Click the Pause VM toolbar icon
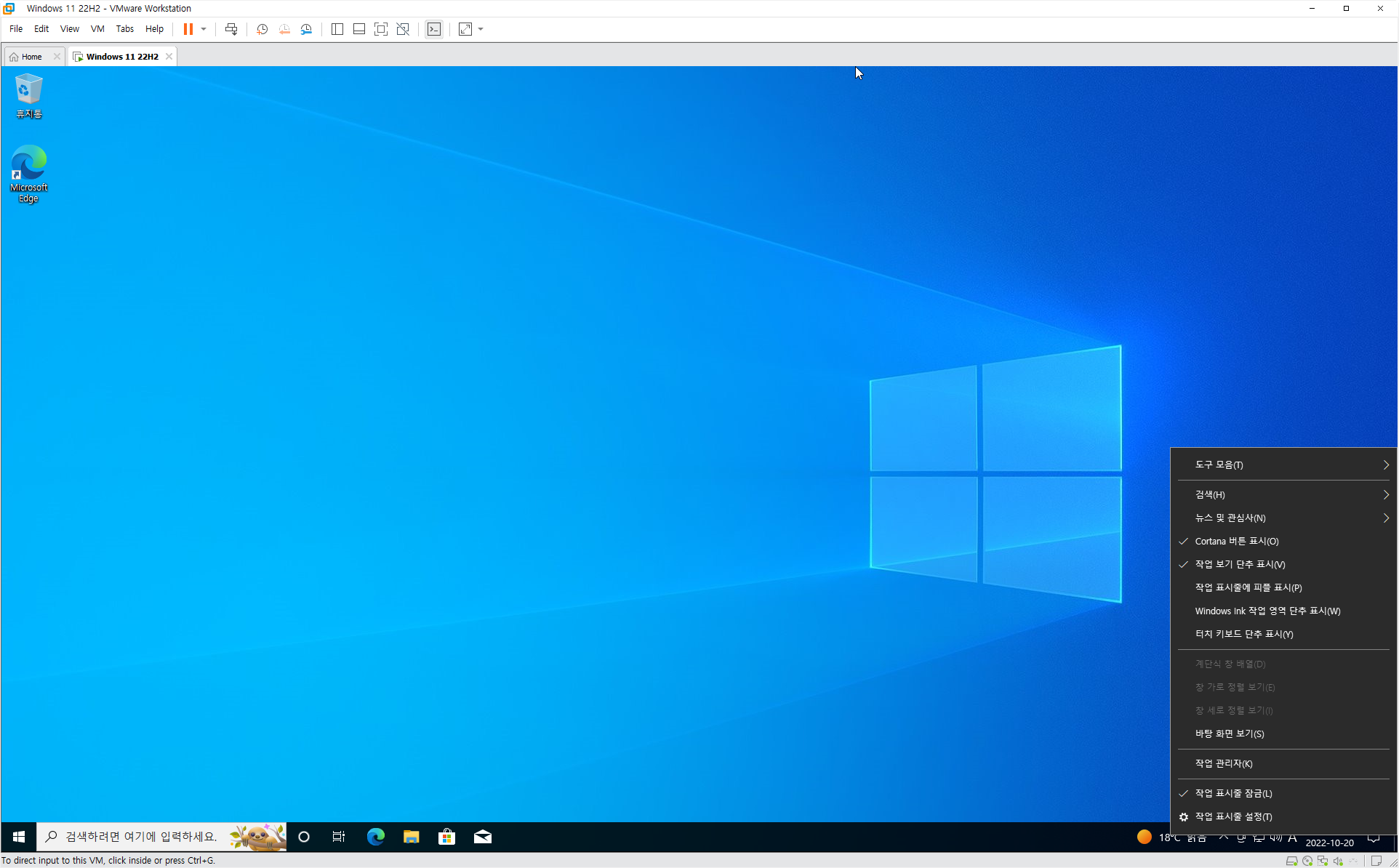The width and height of the screenshot is (1399, 868). 188,29
